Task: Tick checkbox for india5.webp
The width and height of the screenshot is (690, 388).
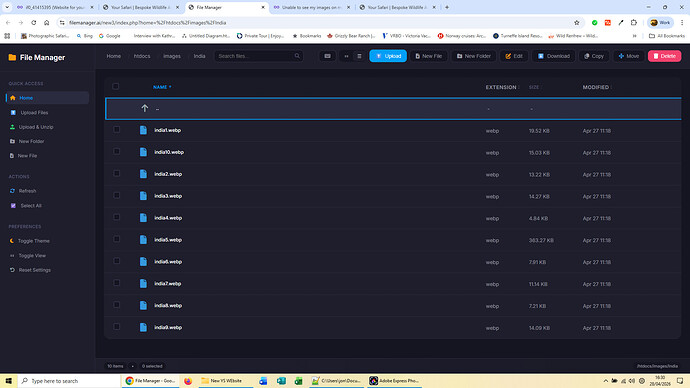Action: [x=116, y=239]
